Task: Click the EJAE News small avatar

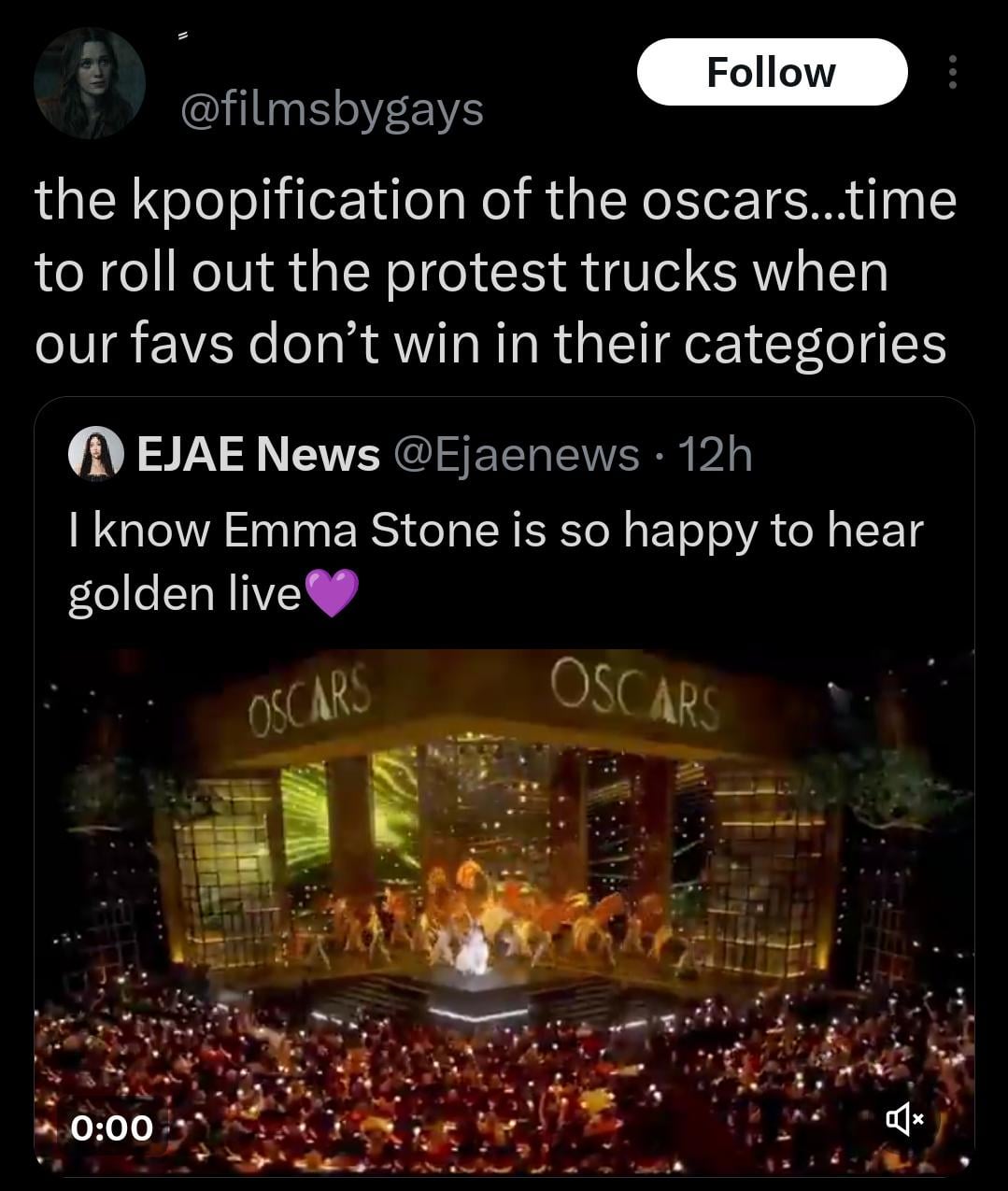Action: click(96, 454)
